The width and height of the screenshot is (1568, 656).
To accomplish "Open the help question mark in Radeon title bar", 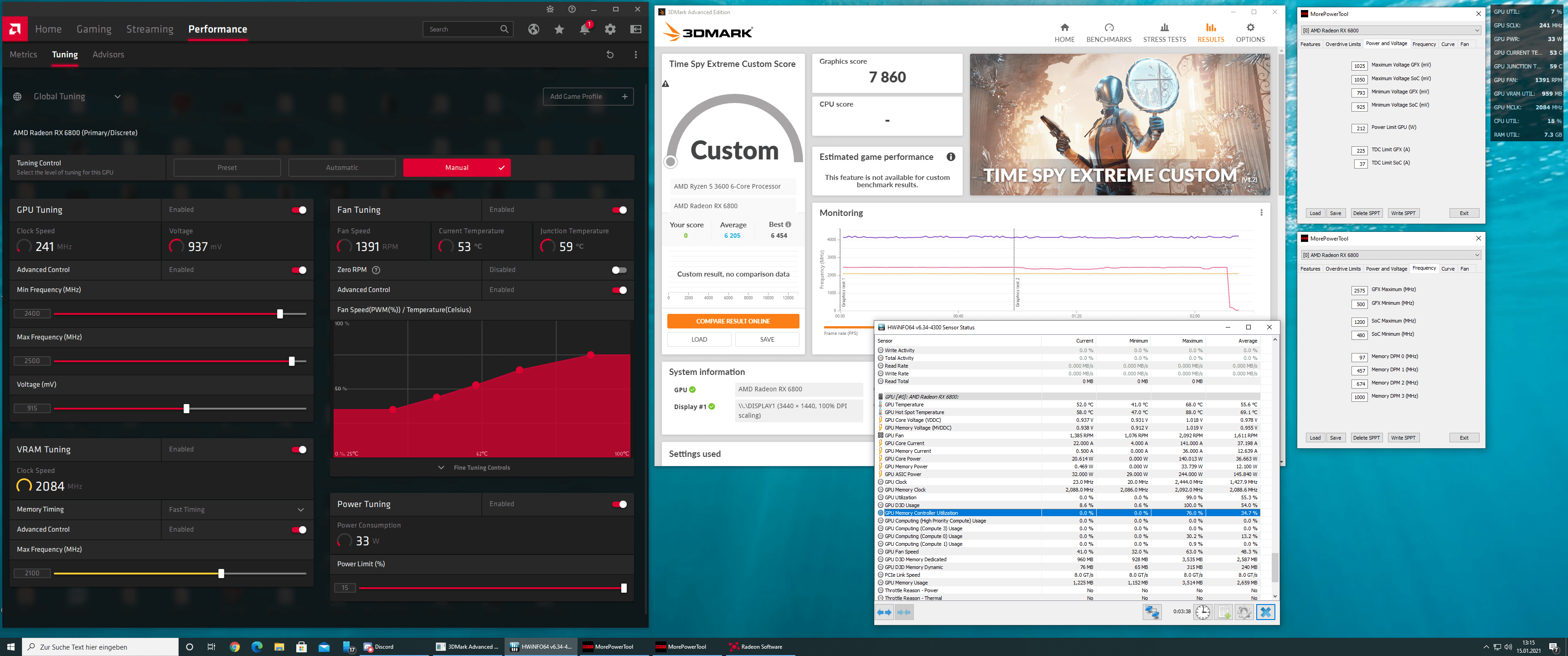I will pyautogui.click(x=572, y=9).
